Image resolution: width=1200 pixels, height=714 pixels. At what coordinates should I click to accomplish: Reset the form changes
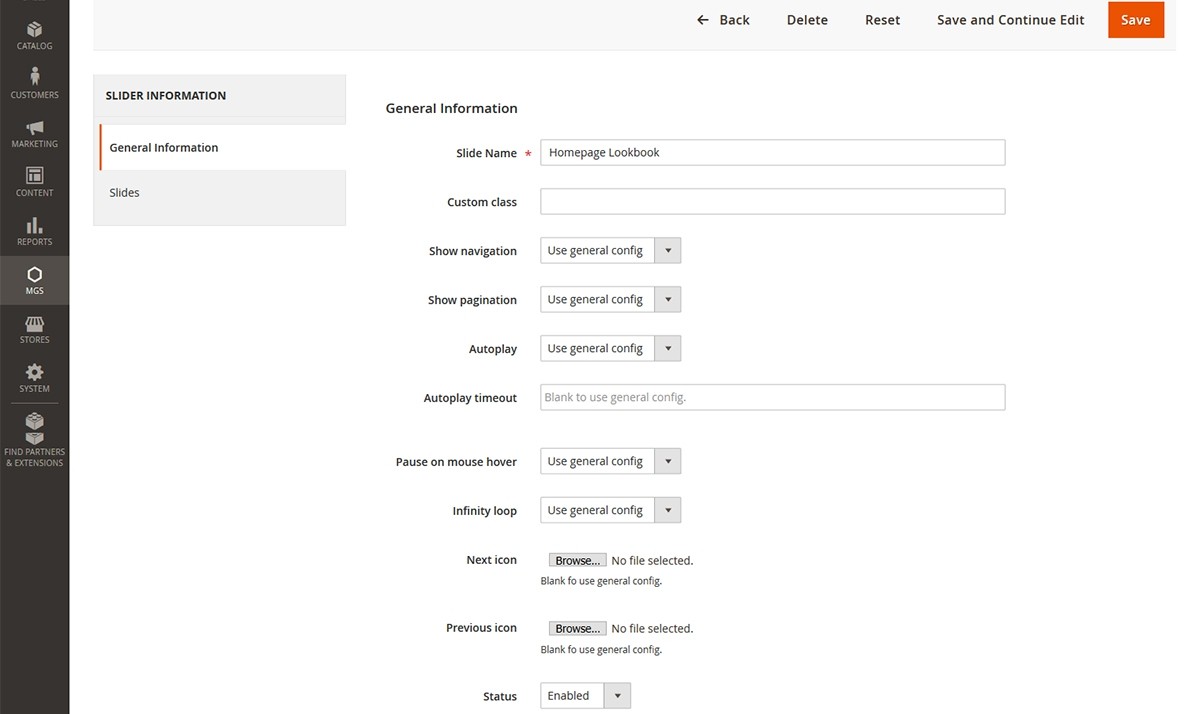[882, 20]
